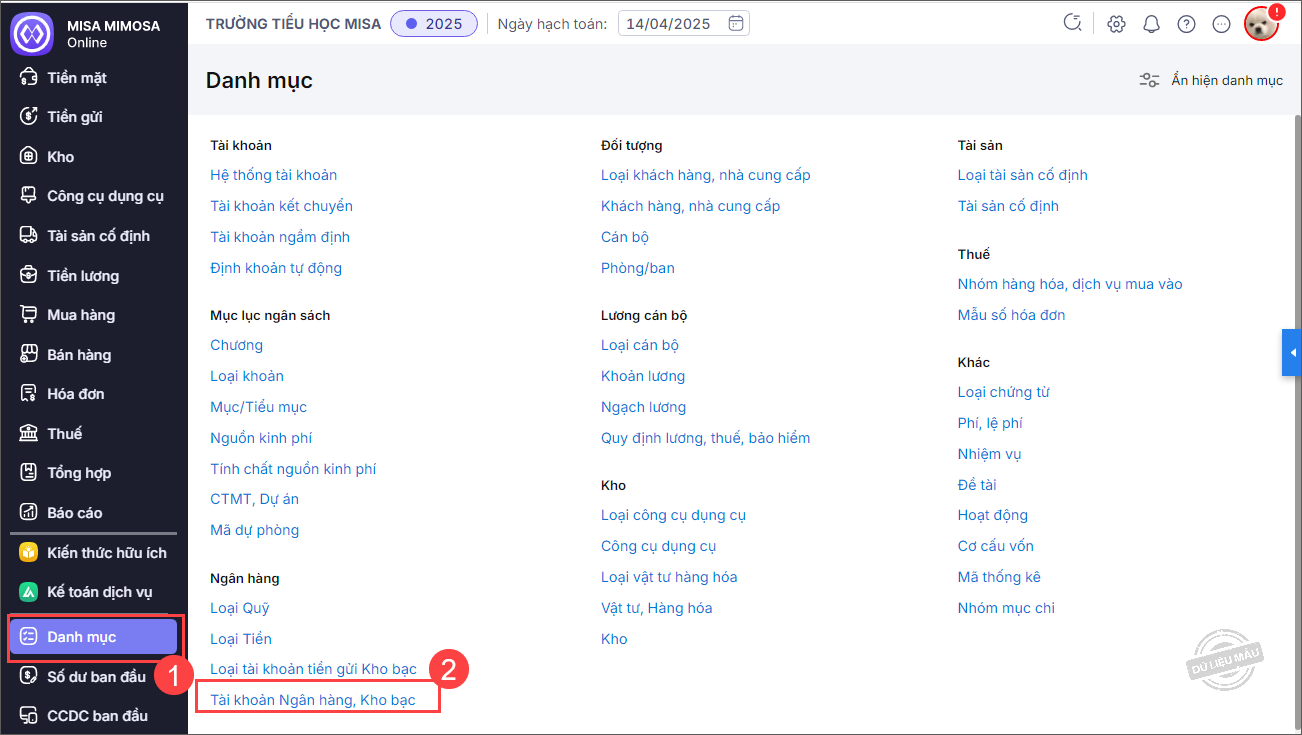Open the Tài sản cố định sidebar item
The width and height of the screenshot is (1302, 735).
tap(98, 236)
